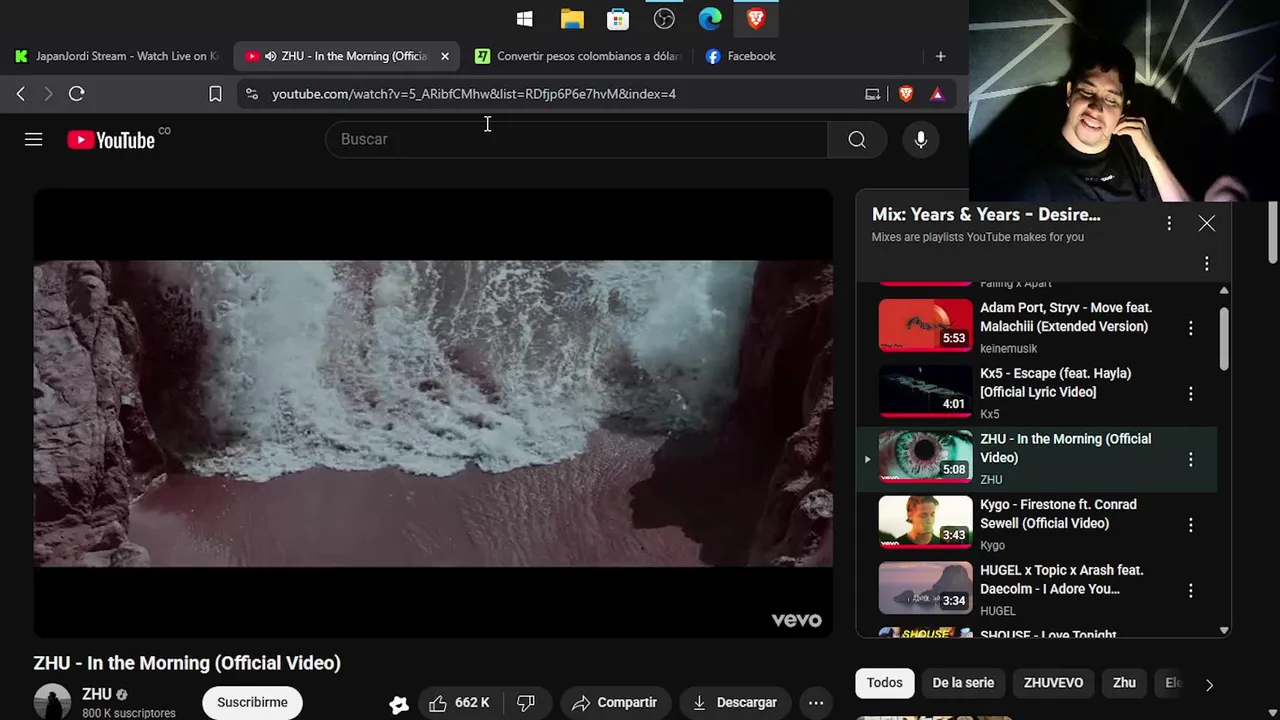Click the page vertical scrollbar

coord(1273,231)
